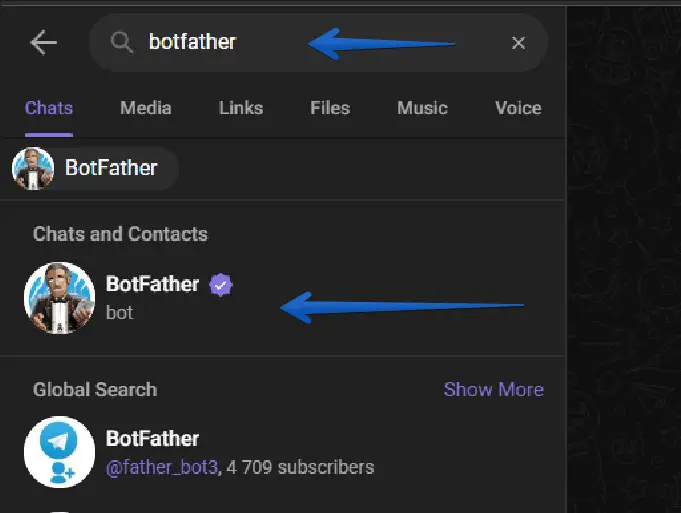Click the small BotFather chip avatar
Image resolution: width=681 pixels, height=513 pixels.
click(x=33, y=168)
